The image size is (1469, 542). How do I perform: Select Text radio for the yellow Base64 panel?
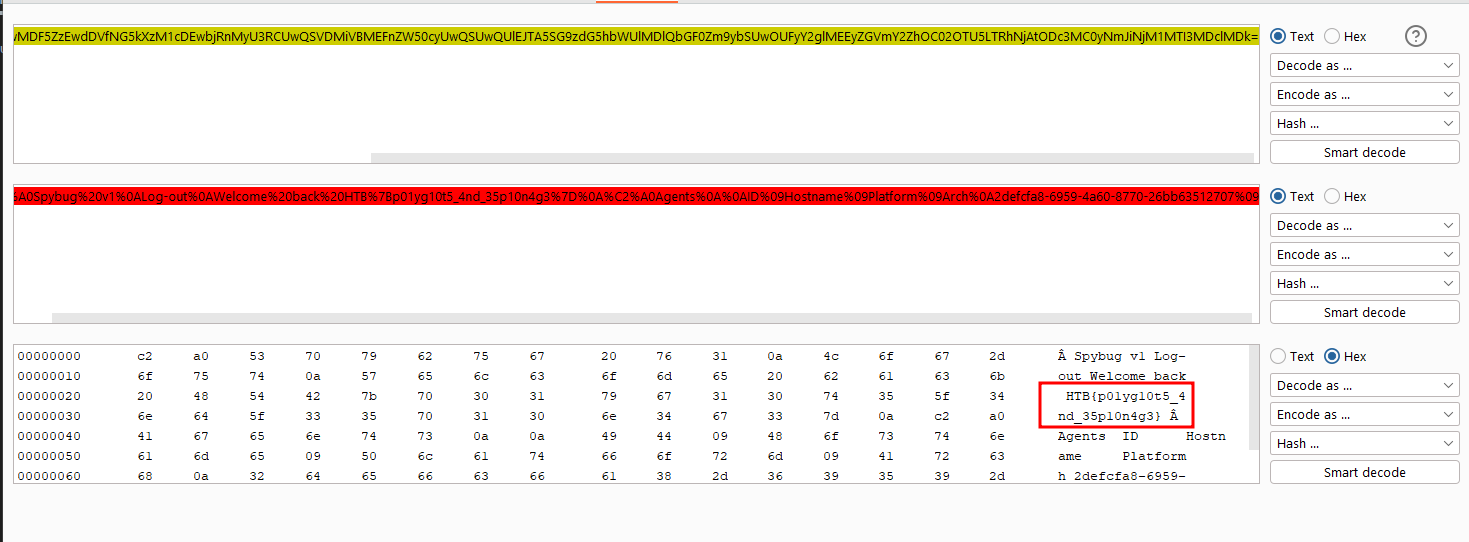(x=1278, y=36)
